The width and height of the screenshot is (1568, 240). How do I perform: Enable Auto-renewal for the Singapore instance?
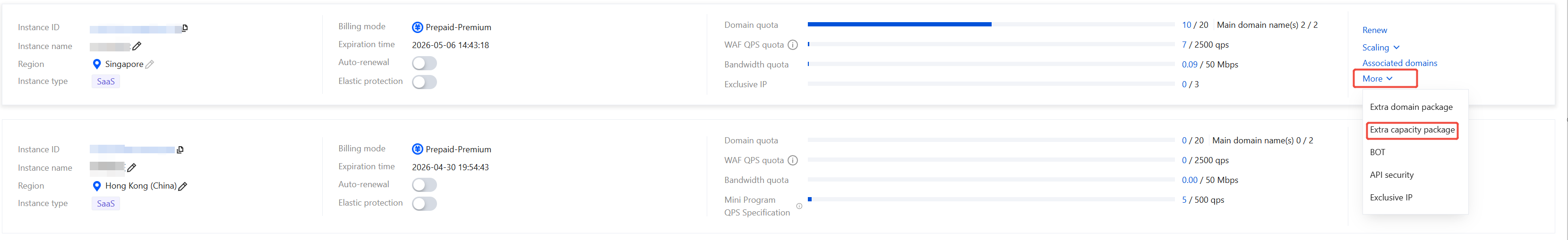(424, 63)
